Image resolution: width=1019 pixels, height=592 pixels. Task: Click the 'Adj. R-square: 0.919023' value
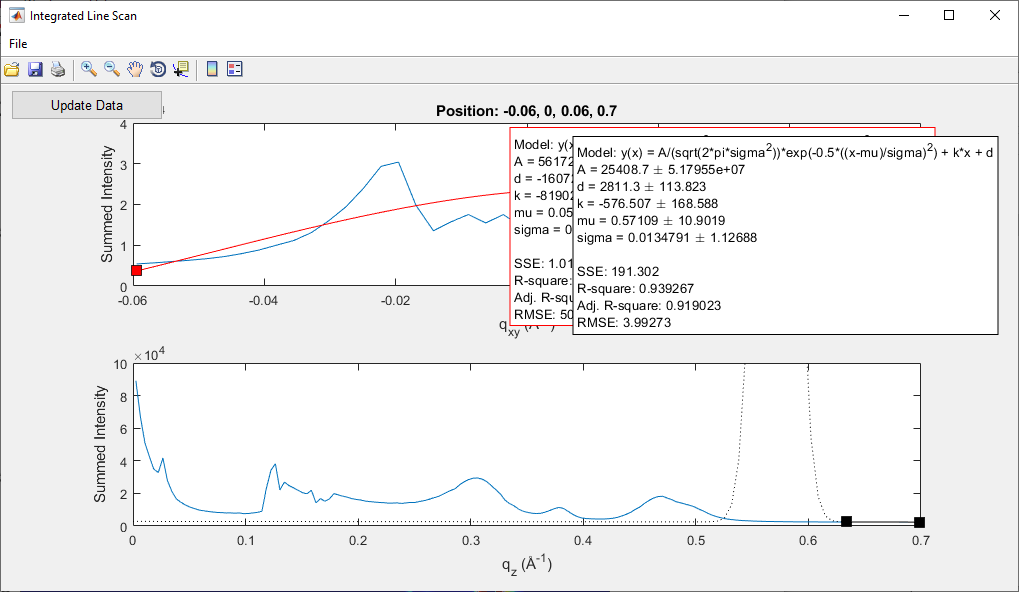pyautogui.click(x=649, y=305)
